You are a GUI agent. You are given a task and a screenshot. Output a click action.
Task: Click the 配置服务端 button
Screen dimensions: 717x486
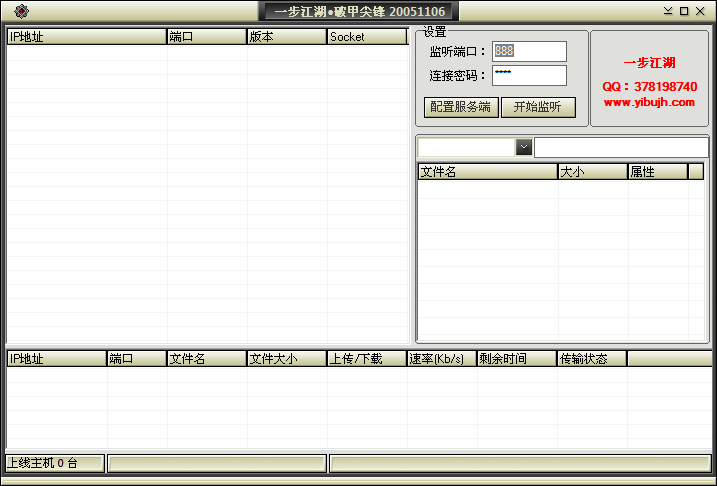460,107
